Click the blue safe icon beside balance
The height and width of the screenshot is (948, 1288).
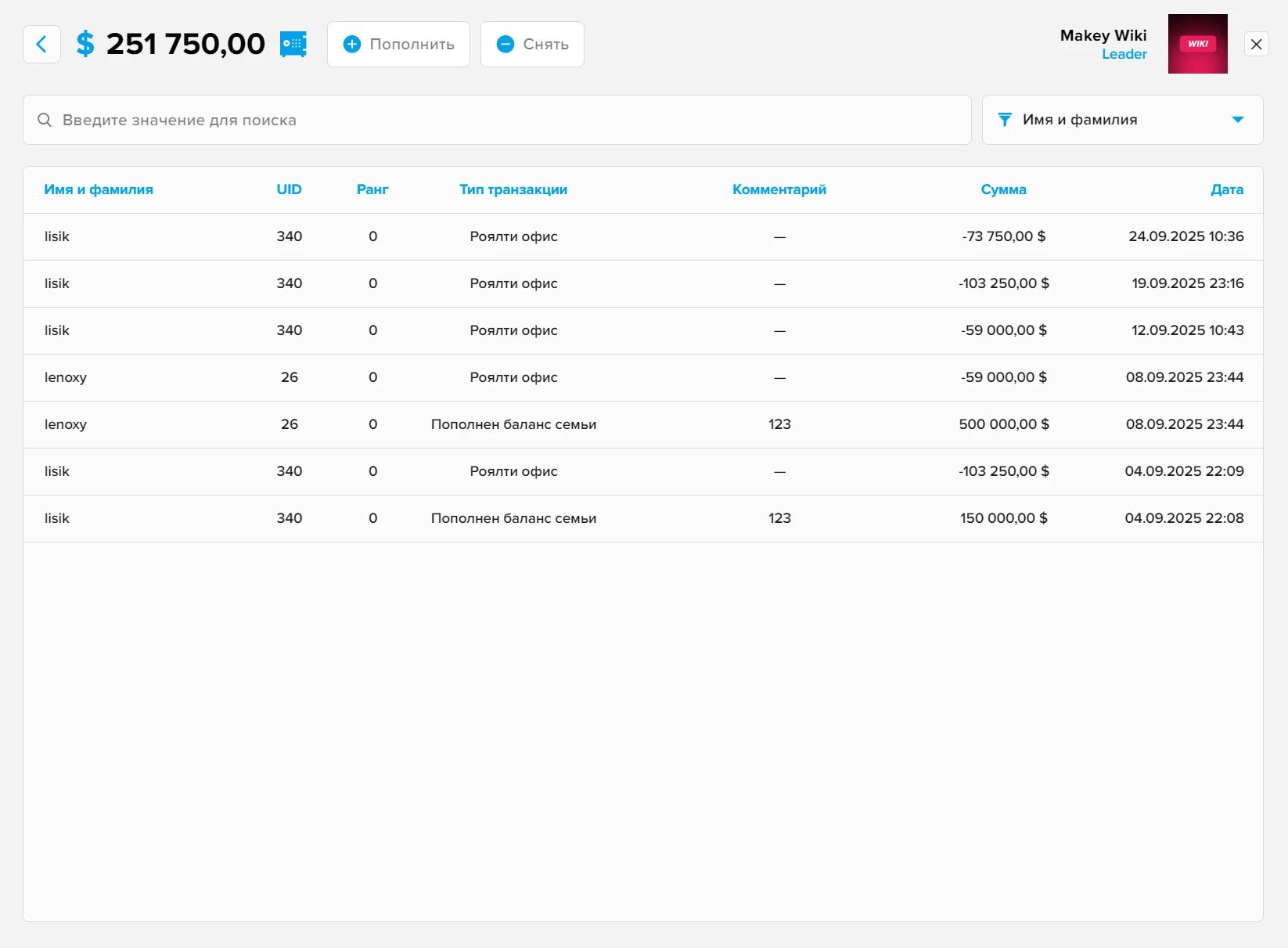click(293, 44)
